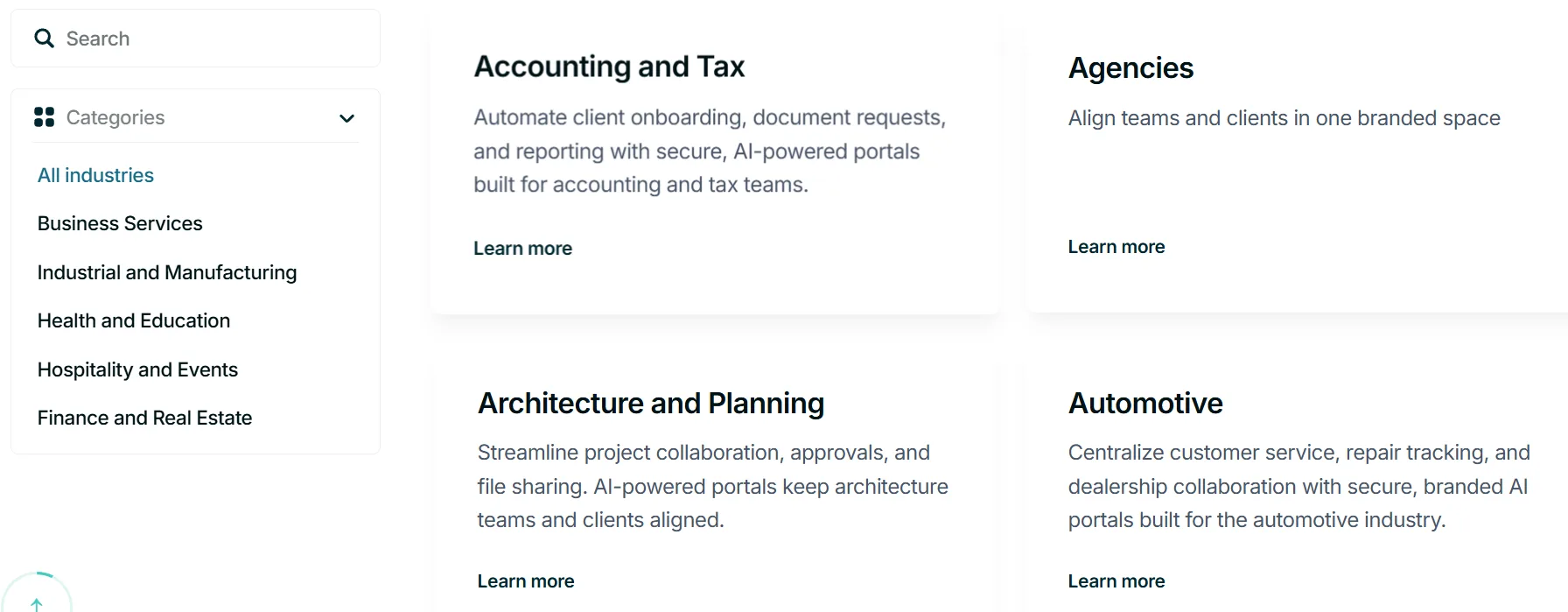Select Health and Education filter

pos(134,320)
